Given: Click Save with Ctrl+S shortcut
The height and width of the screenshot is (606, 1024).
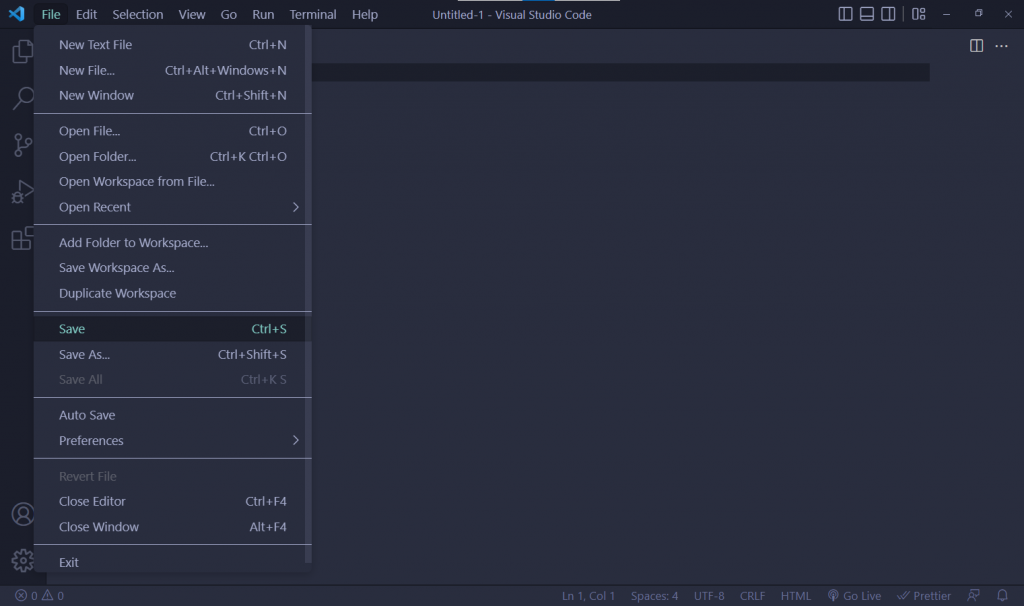Looking at the screenshot, I should point(172,329).
